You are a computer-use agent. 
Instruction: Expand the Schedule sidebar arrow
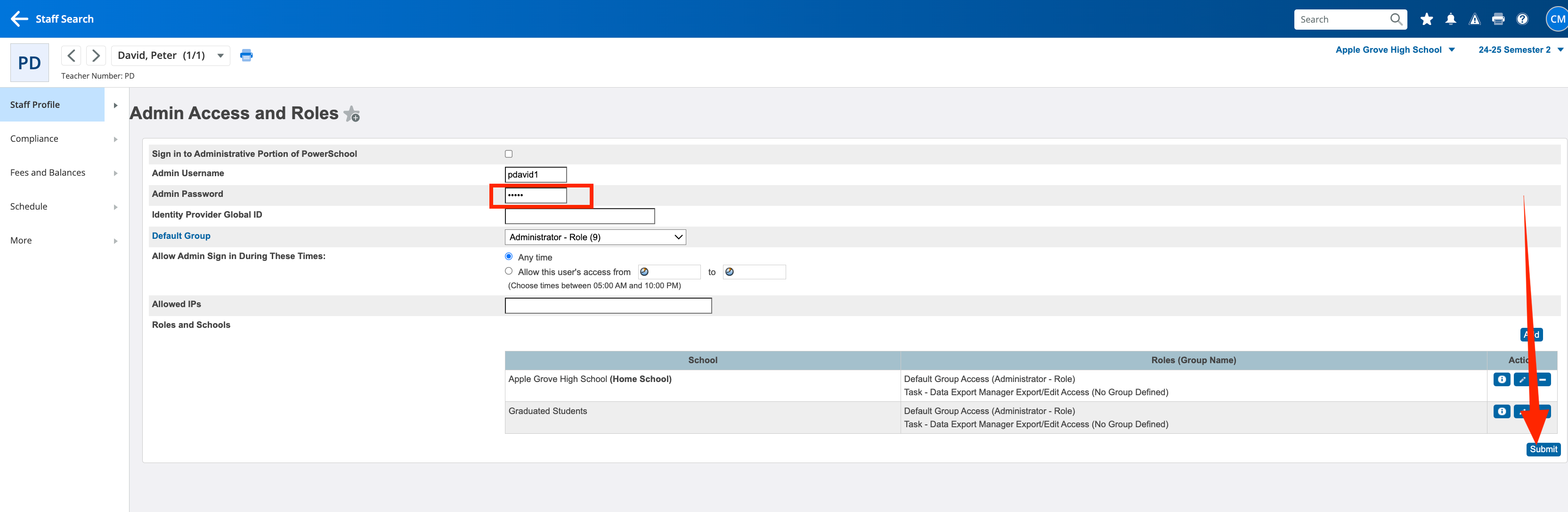(x=116, y=207)
